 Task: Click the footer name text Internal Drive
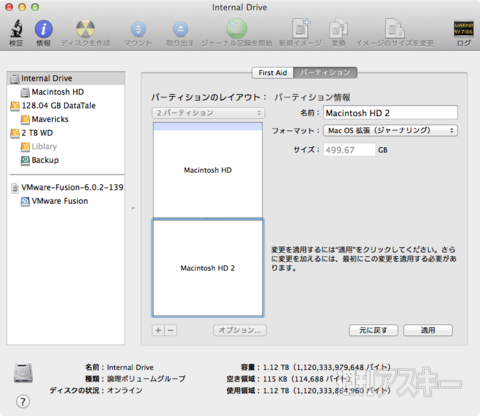tap(130, 367)
